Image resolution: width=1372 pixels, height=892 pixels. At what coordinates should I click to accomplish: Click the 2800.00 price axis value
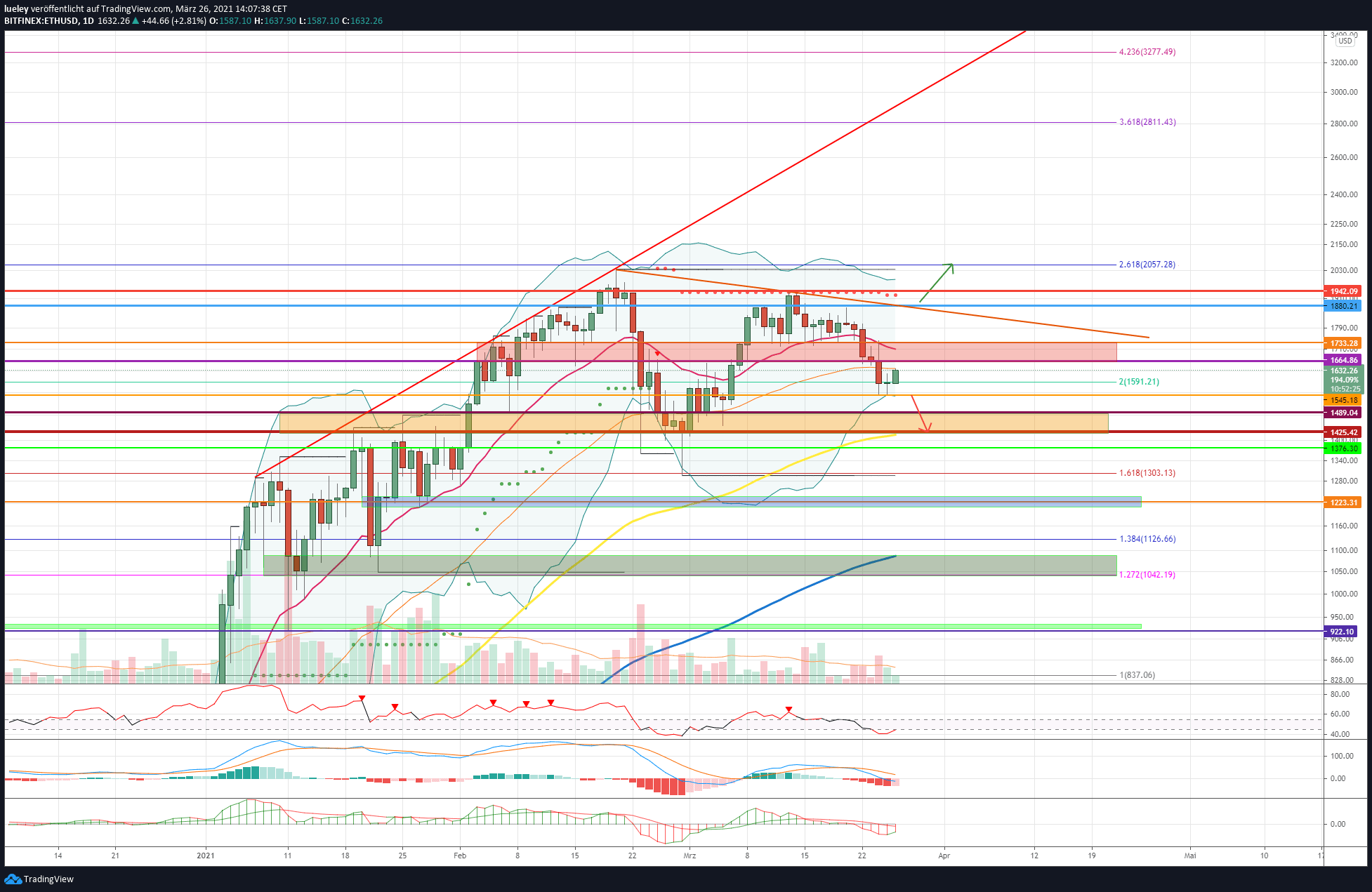[x=1344, y=124]
